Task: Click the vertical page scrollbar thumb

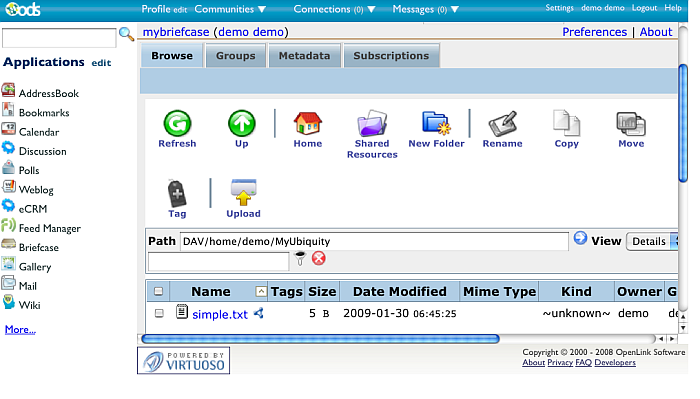Action: 683,123
